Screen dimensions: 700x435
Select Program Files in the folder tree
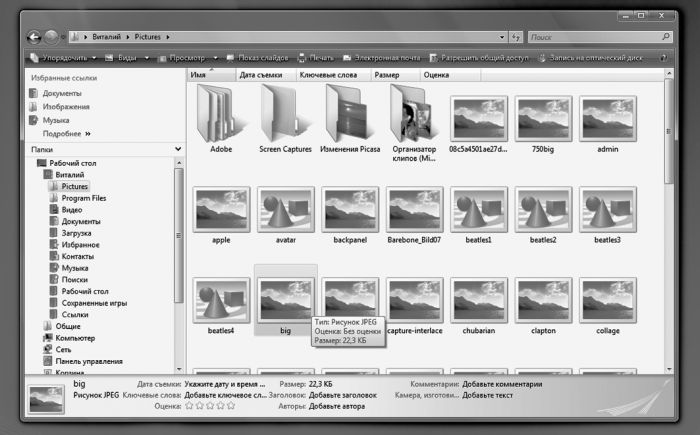(x=83, y=198)
